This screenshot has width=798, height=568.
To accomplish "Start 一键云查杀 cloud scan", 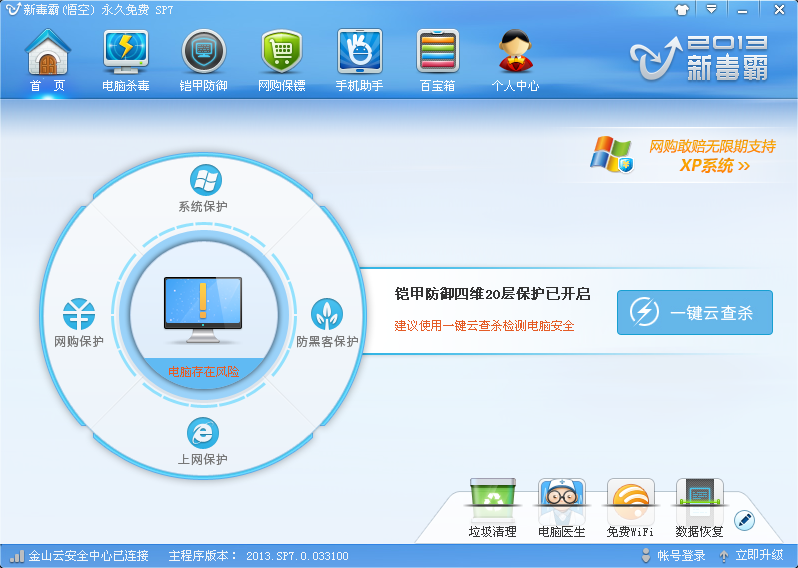I will 695,313.
